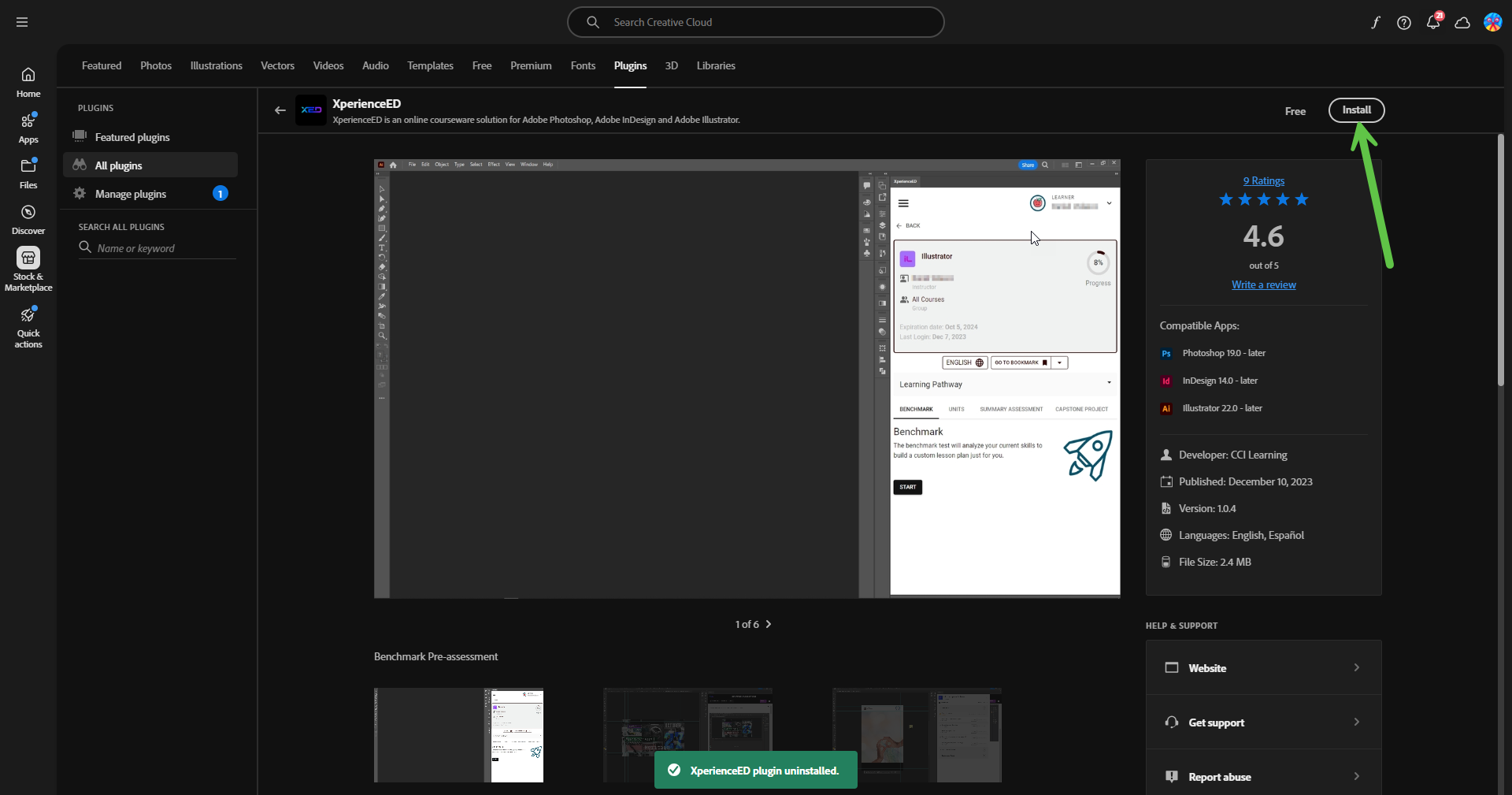Viewport: 1512px width, 795px height.
Task: Open the Fonts tab
Action: point(583,65)
